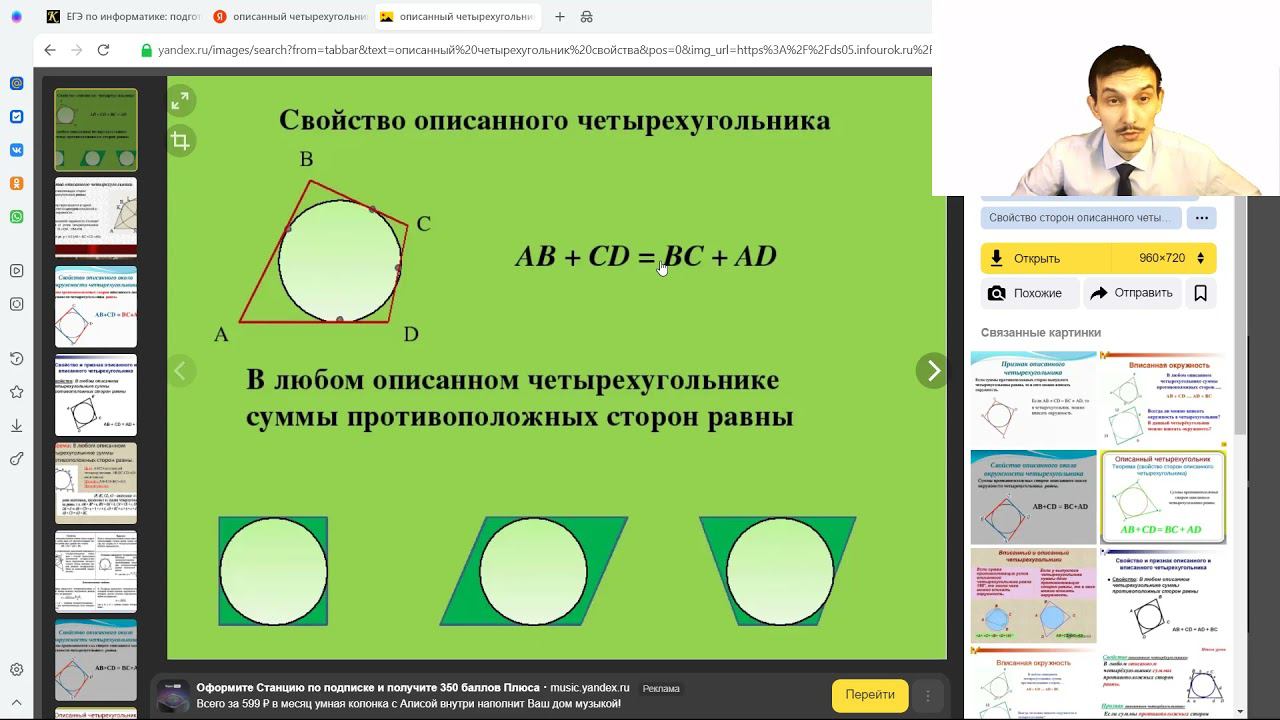
Task: Show the next image with the right arrow
Action: pos(932,371)
